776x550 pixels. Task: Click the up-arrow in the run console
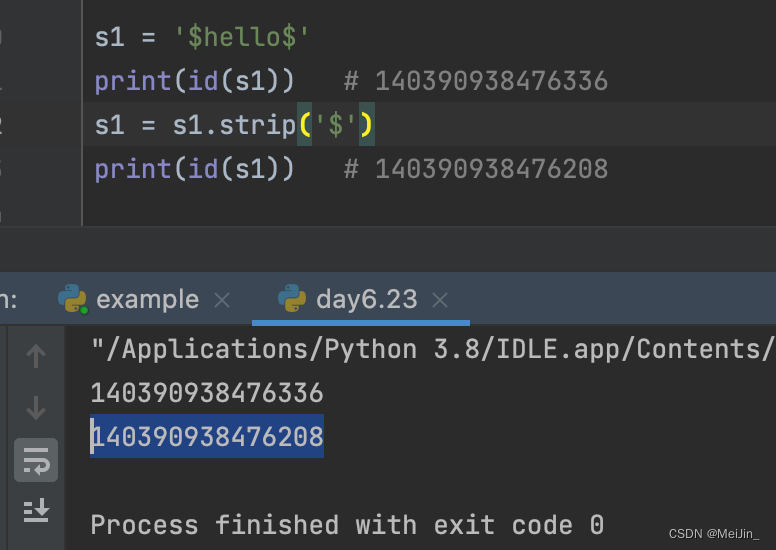click(36, 356)
